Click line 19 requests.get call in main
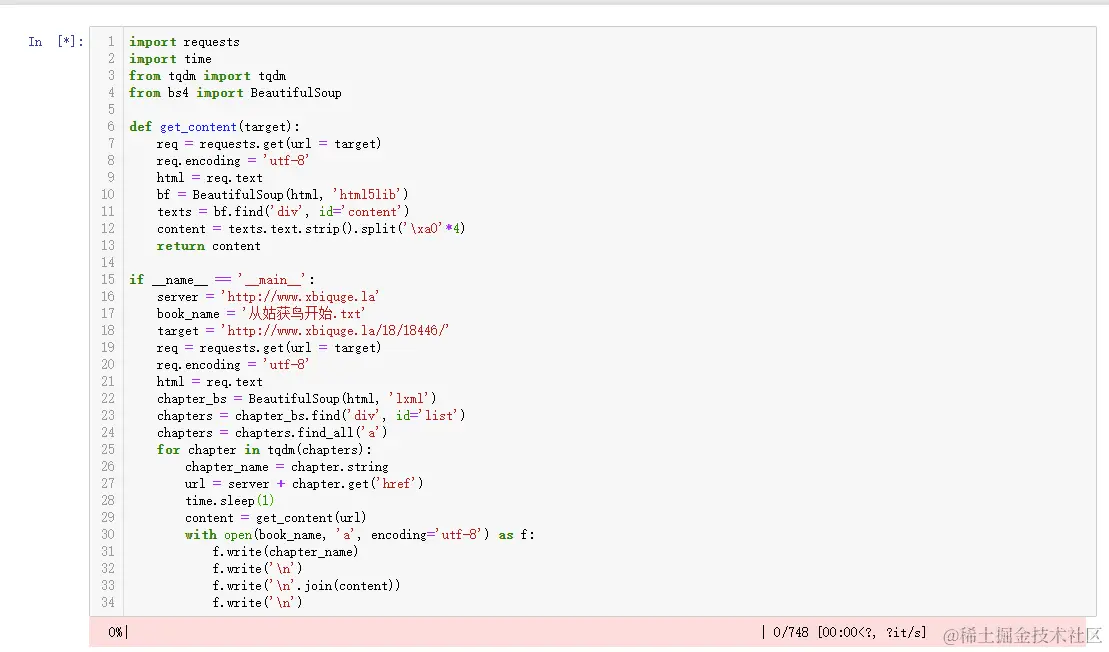The image size is (1109, 652). click(x=269, y=347)
